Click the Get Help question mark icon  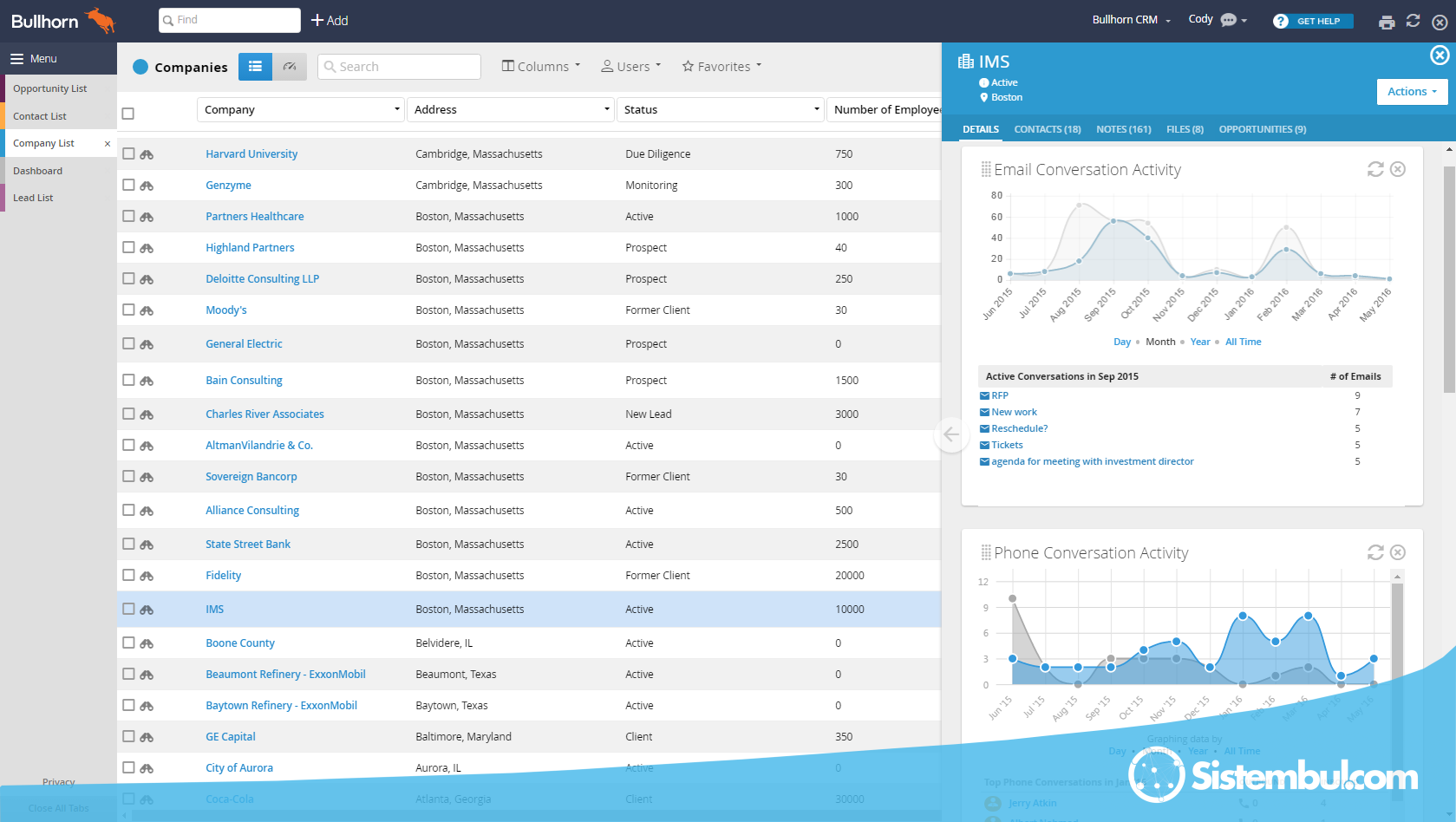pyautogui.click(x=1280, y=21)
